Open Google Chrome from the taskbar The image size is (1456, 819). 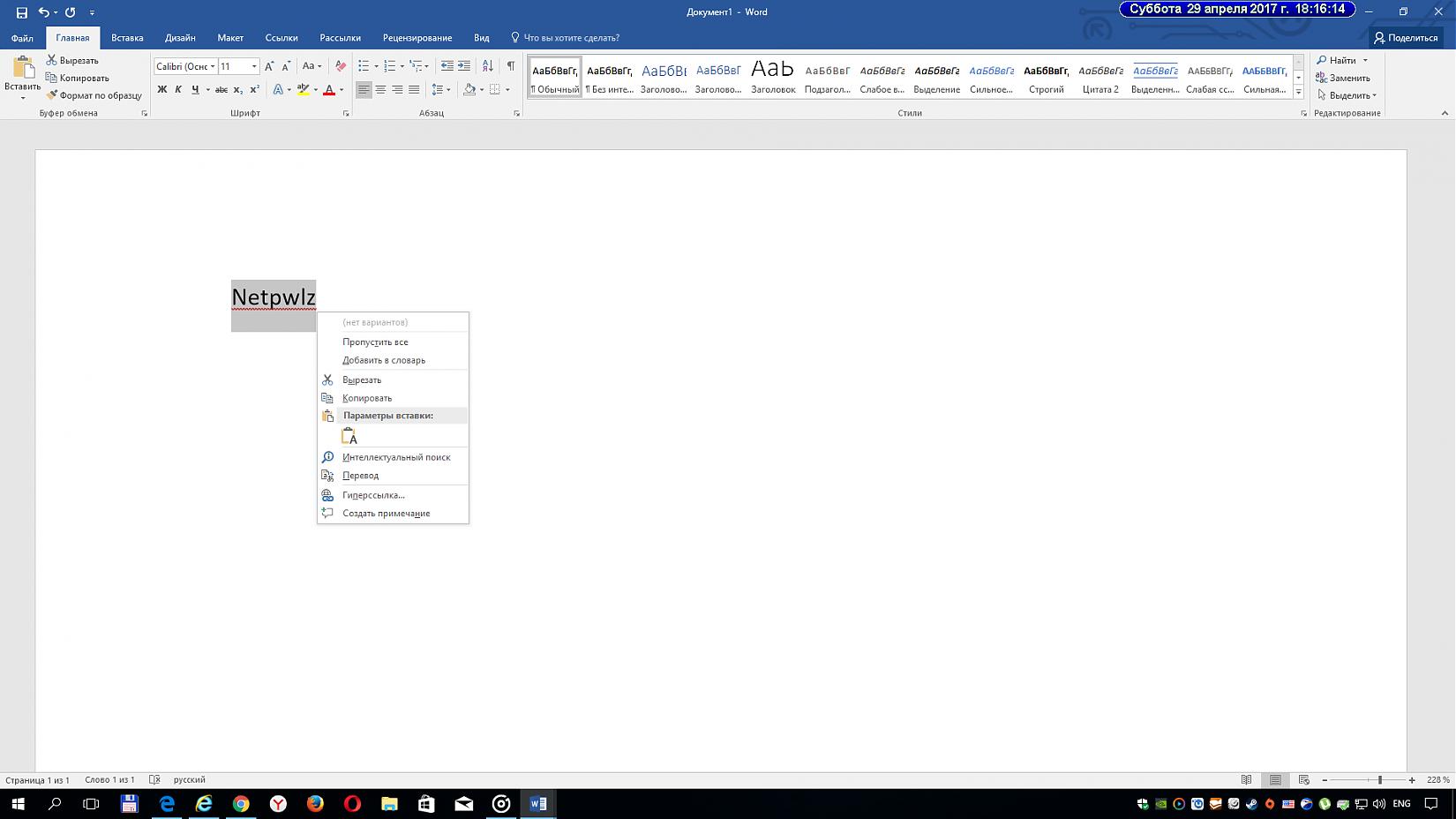pyautogui.click(x=241, y=804)
